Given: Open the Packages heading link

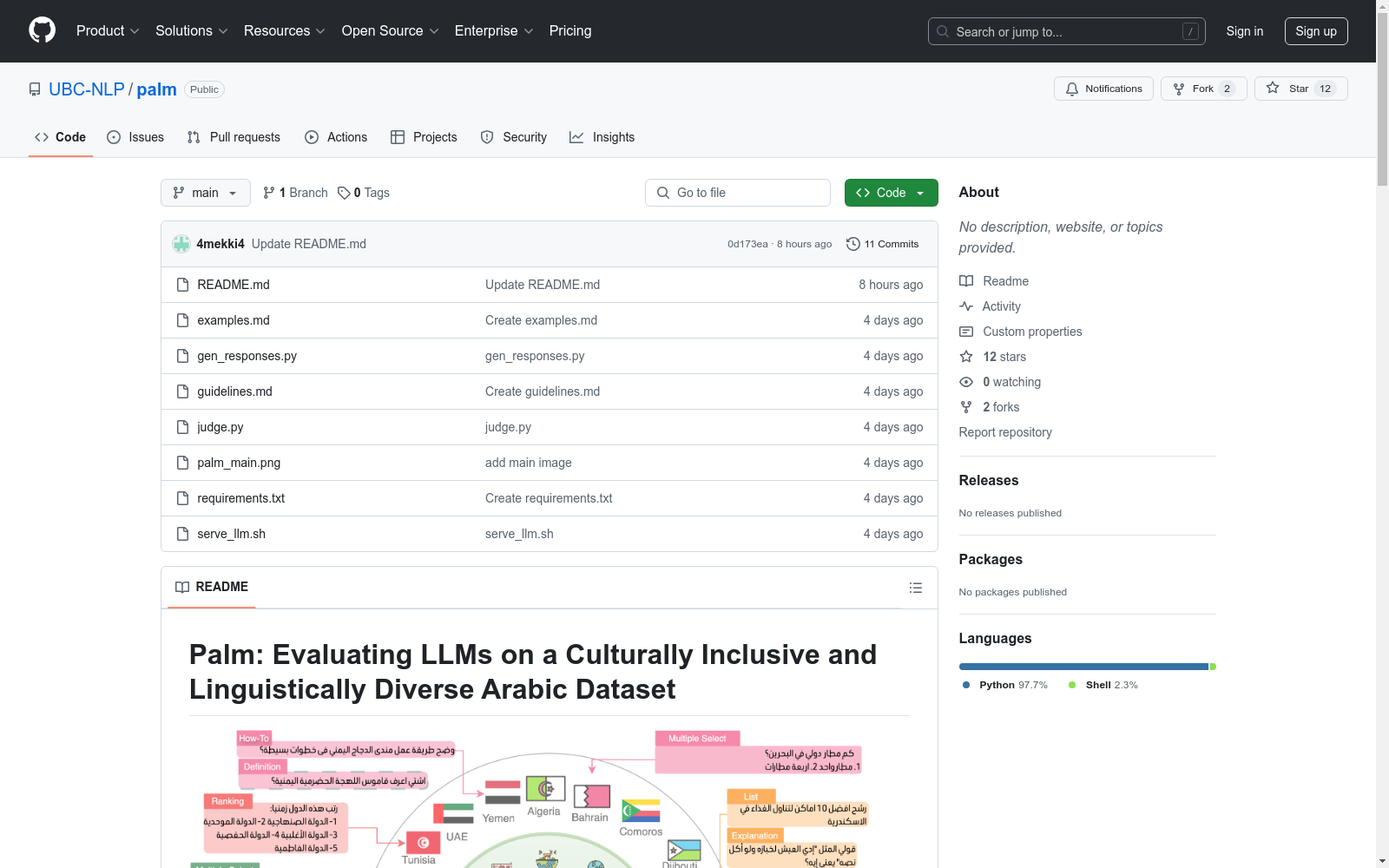Looking at the screenshot, I should pos(991,559).
